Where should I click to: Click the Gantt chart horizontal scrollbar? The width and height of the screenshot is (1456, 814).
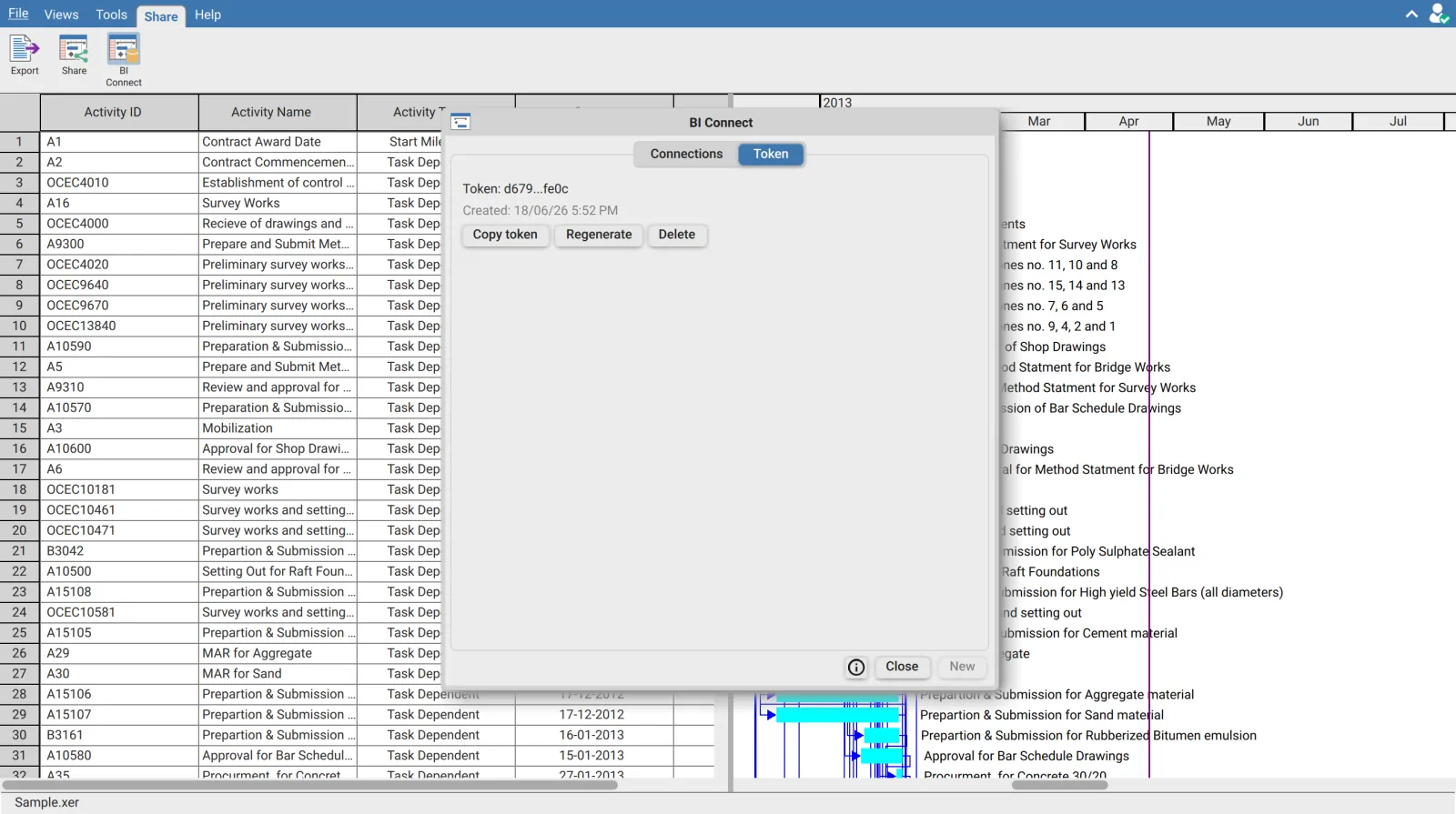(1059, 785)
